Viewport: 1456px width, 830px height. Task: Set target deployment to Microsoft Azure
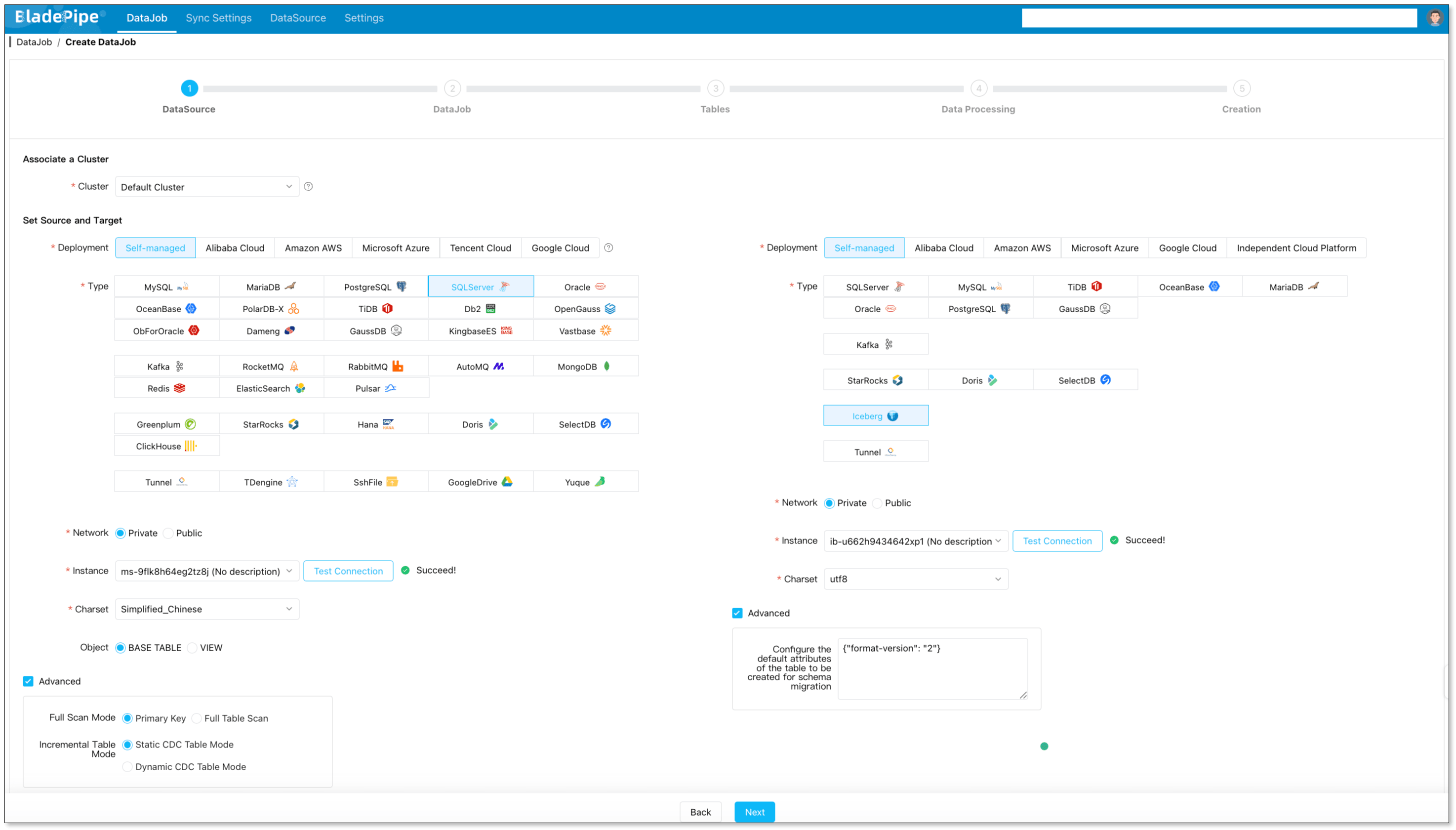pos(1104,248)
